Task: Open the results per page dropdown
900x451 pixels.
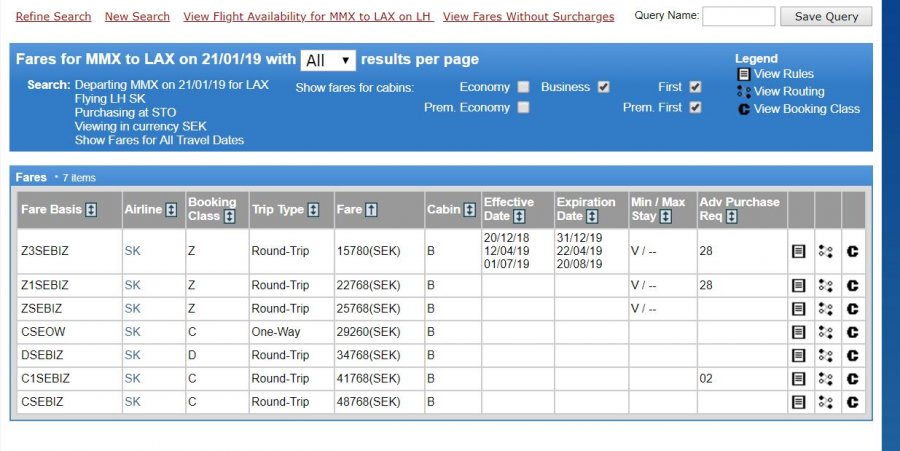Action: (x=328, y=60)
